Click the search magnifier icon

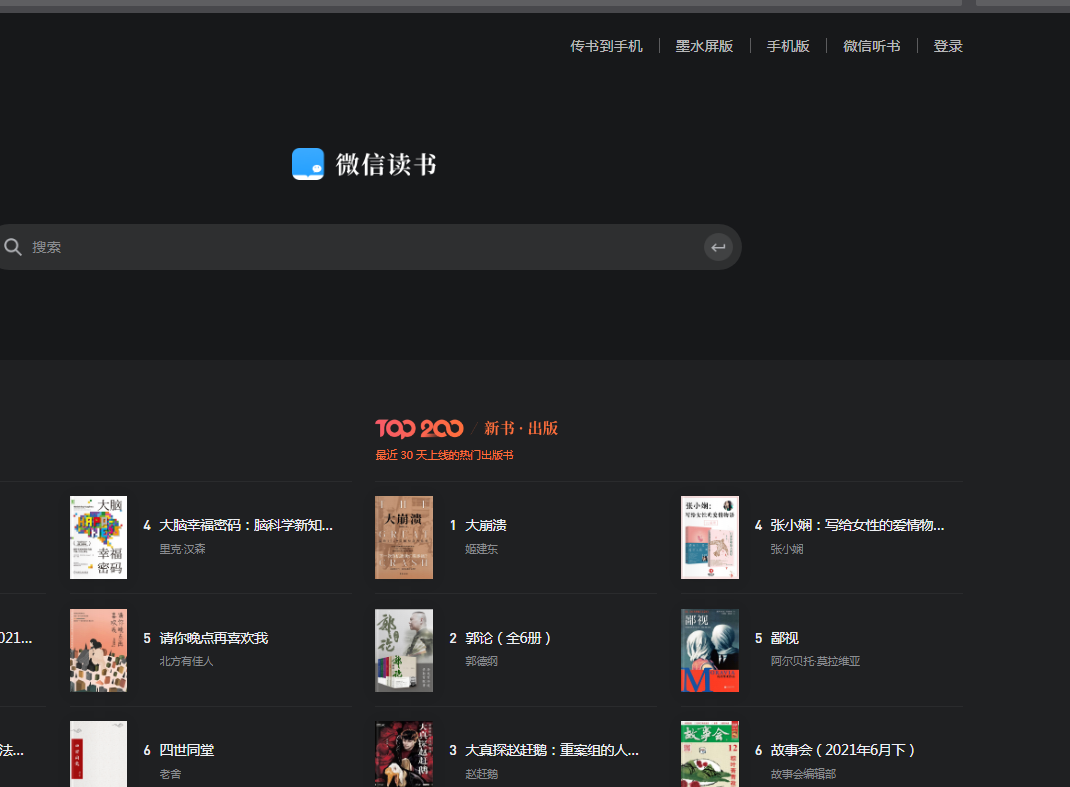[13, 247]
